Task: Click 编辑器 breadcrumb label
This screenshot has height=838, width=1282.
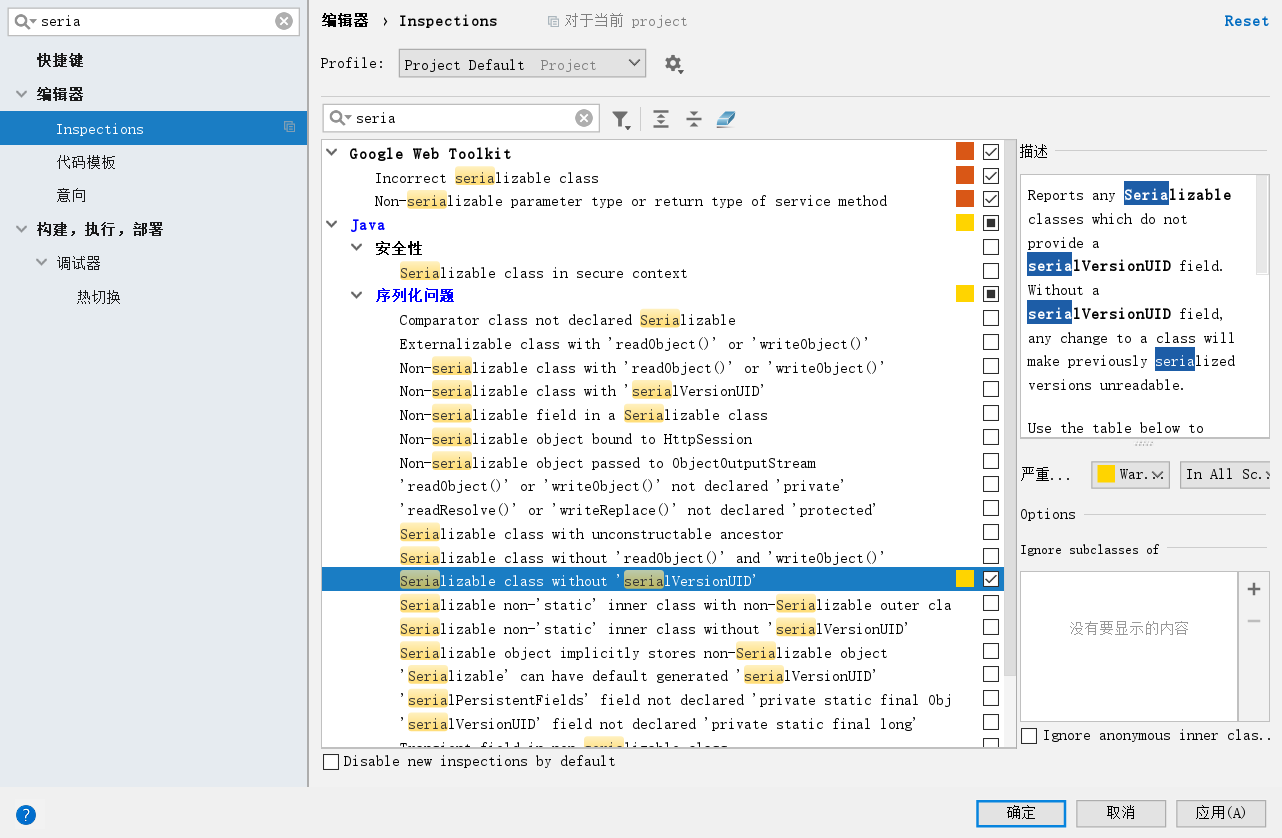Action: [345, 20]
